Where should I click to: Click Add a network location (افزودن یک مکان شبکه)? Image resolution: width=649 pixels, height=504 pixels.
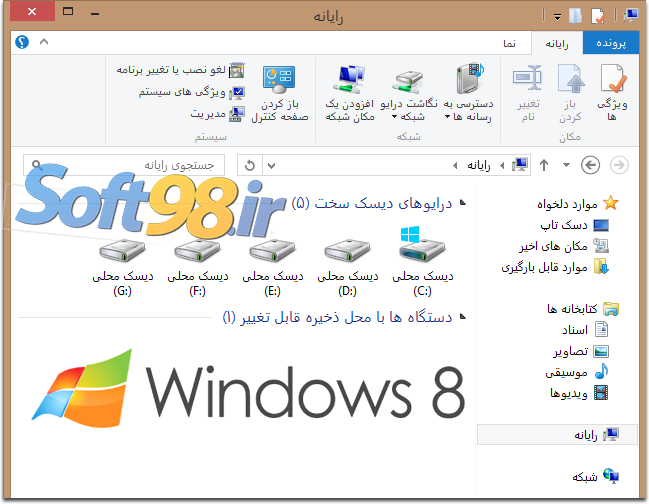pyautogui.click(x=350, y=92)
